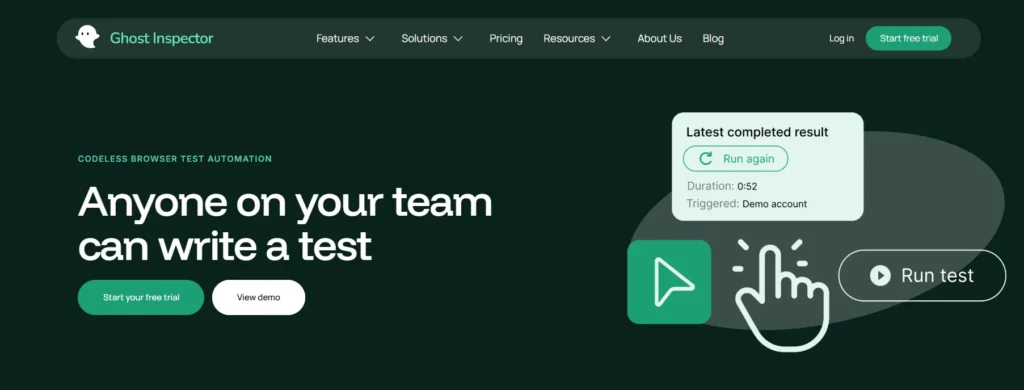Image resolution: width=1024 pixels, height=390 pixels.
Task: Click the Start free trial header button
Action: click(908, 39)
